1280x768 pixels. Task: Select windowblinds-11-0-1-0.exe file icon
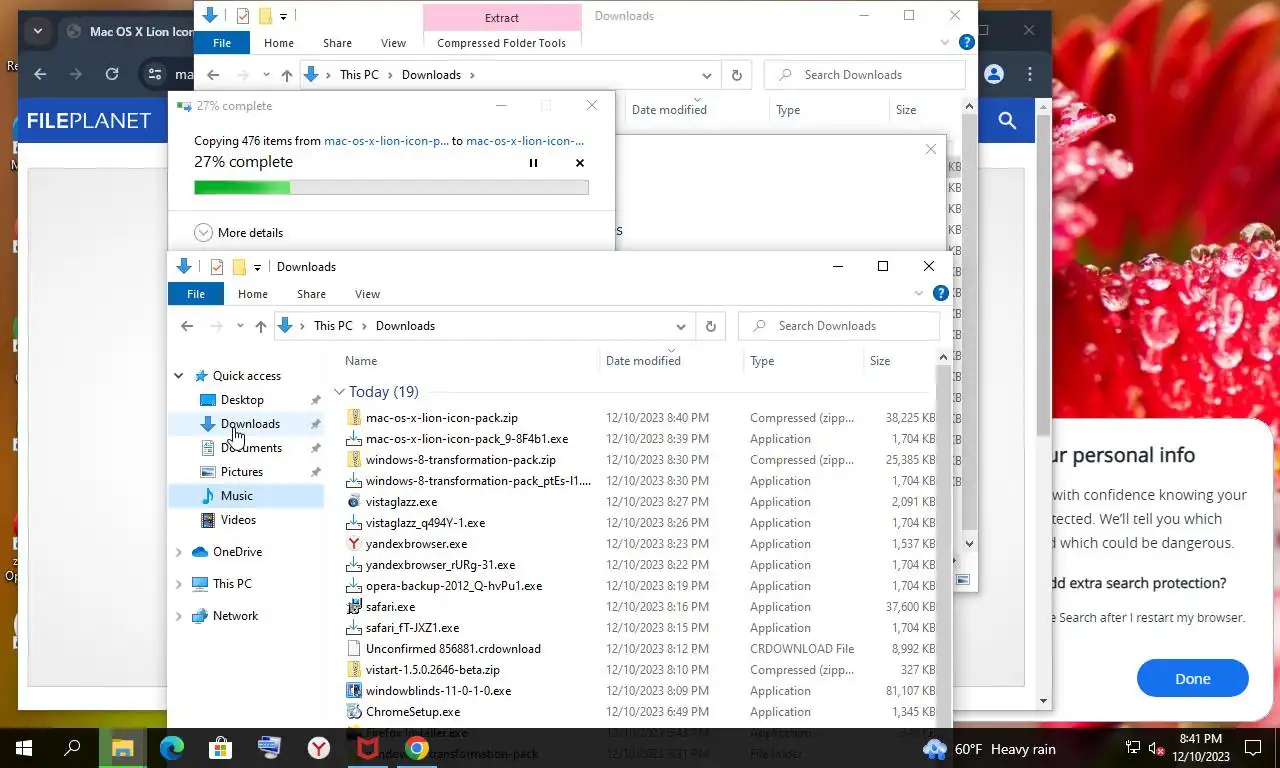tap(354, 691)
